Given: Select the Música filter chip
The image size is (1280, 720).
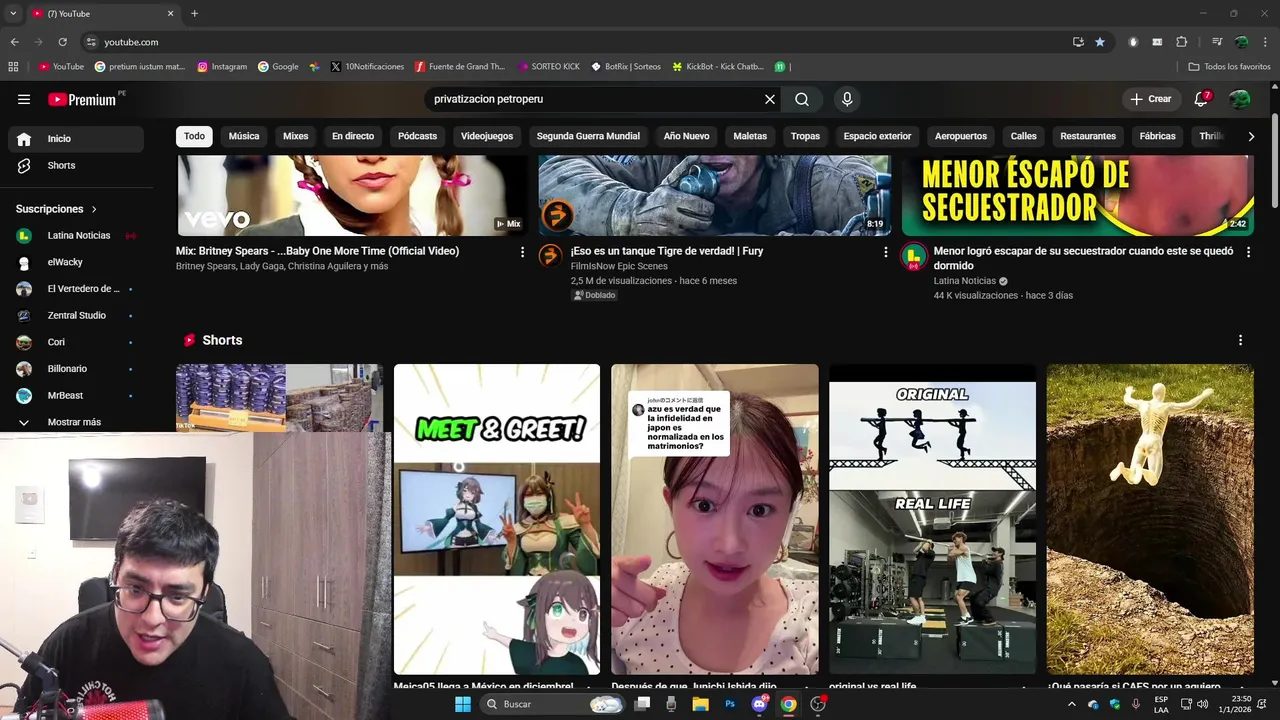Looking at the screenshot, I should [x=244, y=136].
